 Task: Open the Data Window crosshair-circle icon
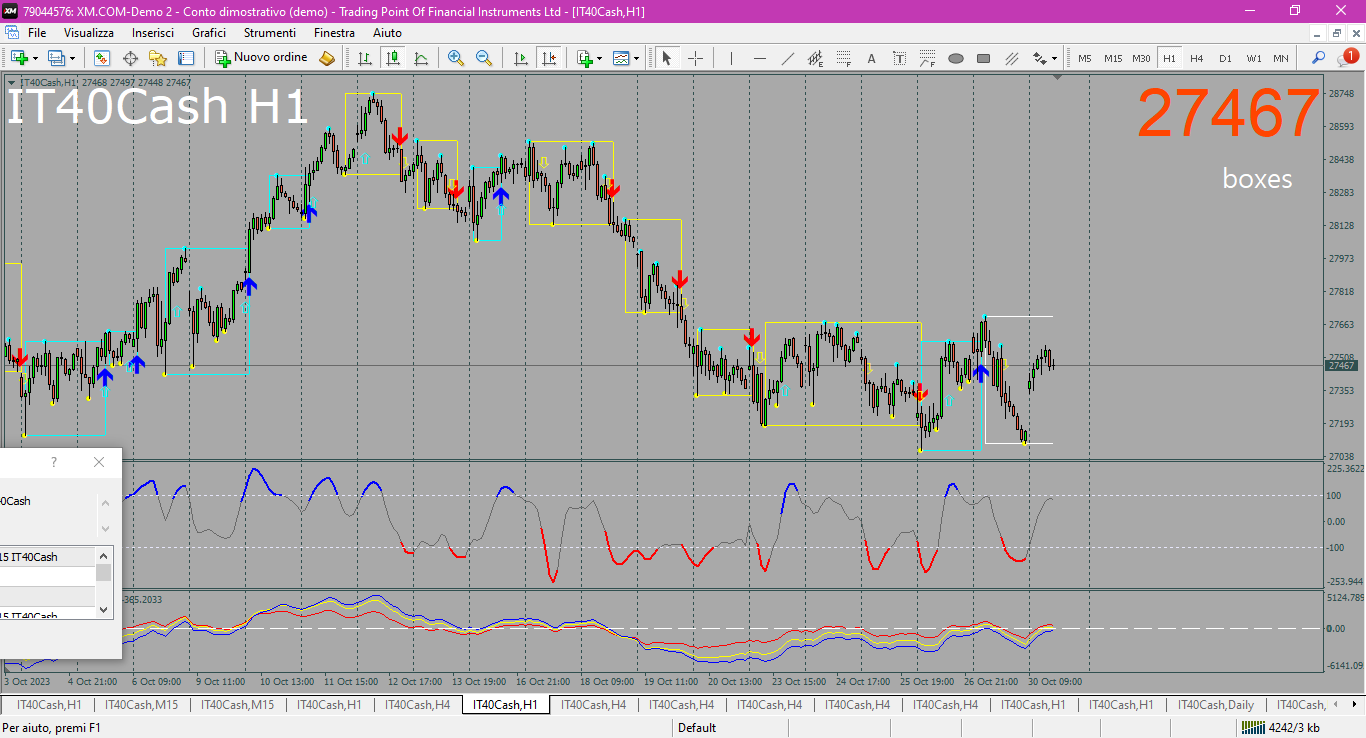coord(130,58)
